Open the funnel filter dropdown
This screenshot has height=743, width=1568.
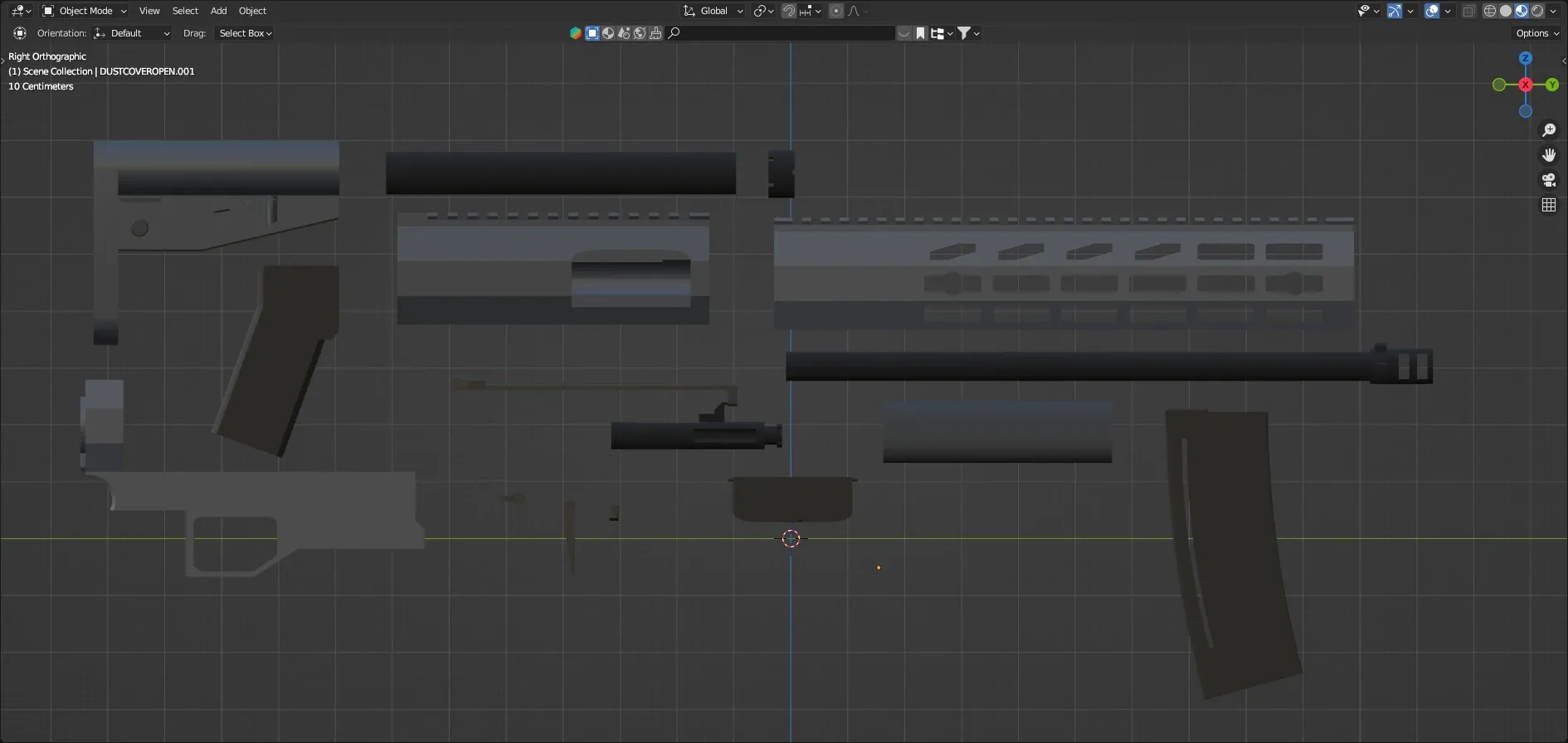pyautogui.click(x=969, y=33)
